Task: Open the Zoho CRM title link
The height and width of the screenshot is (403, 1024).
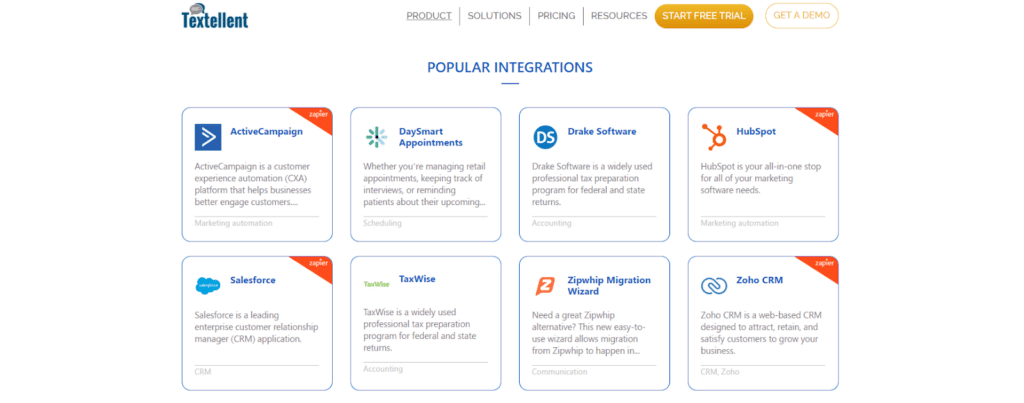Action: [x=760, y=280]
